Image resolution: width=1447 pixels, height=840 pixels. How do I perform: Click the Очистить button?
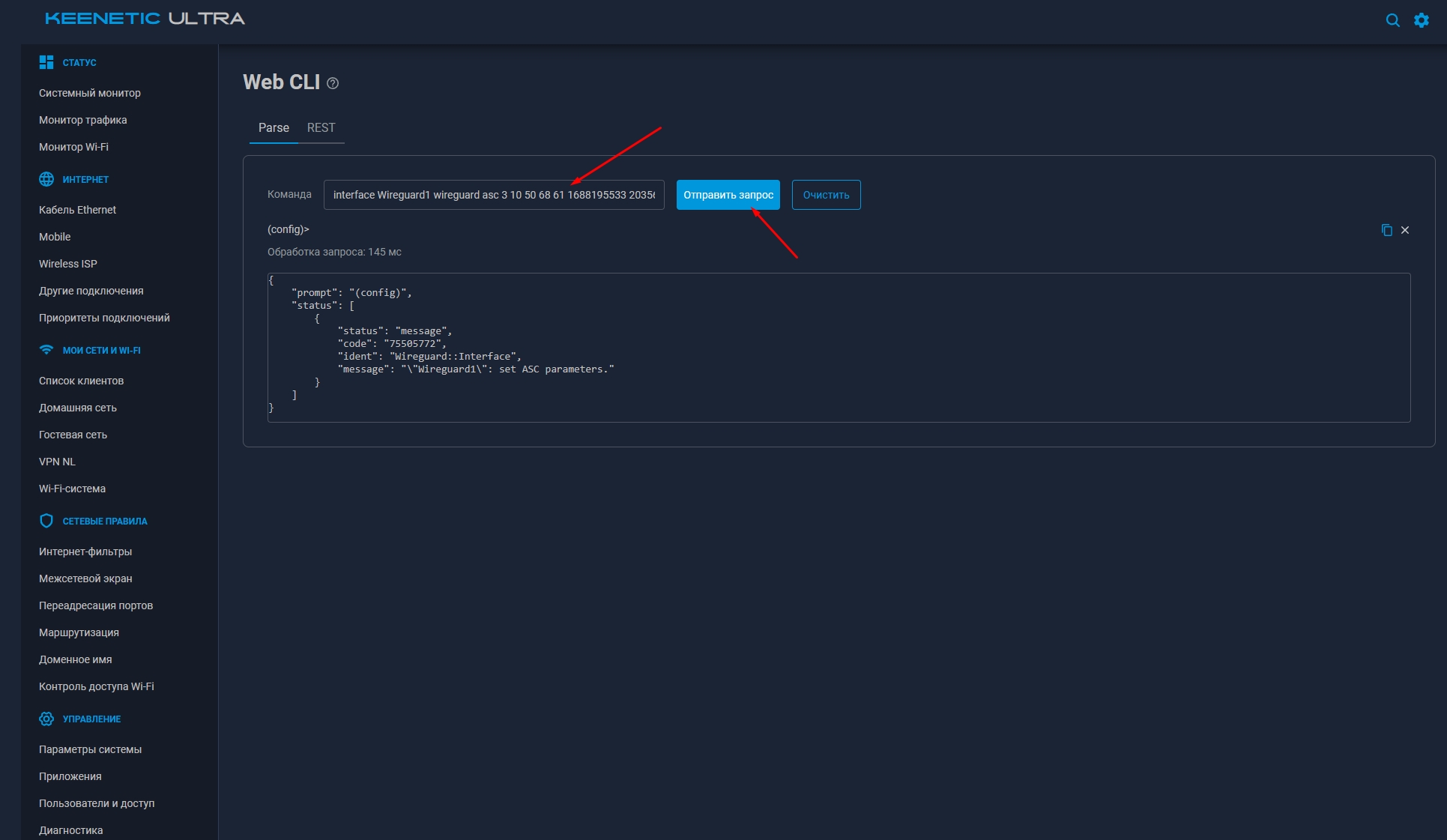(826, 194)
